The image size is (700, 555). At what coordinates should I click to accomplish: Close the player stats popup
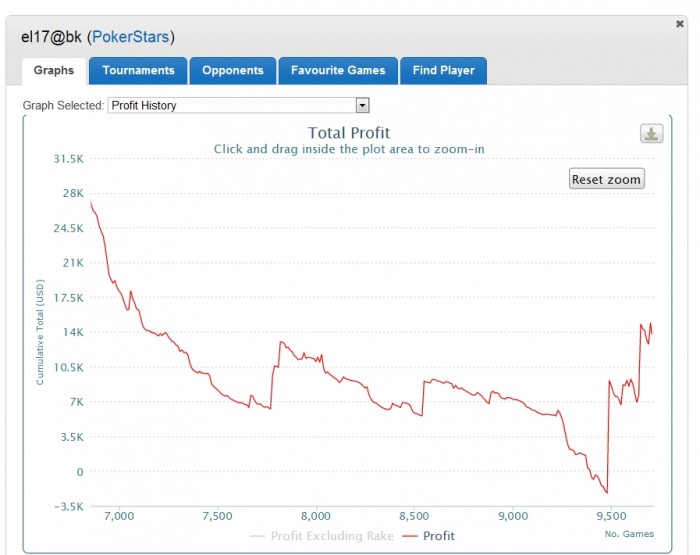click(680, 23)
